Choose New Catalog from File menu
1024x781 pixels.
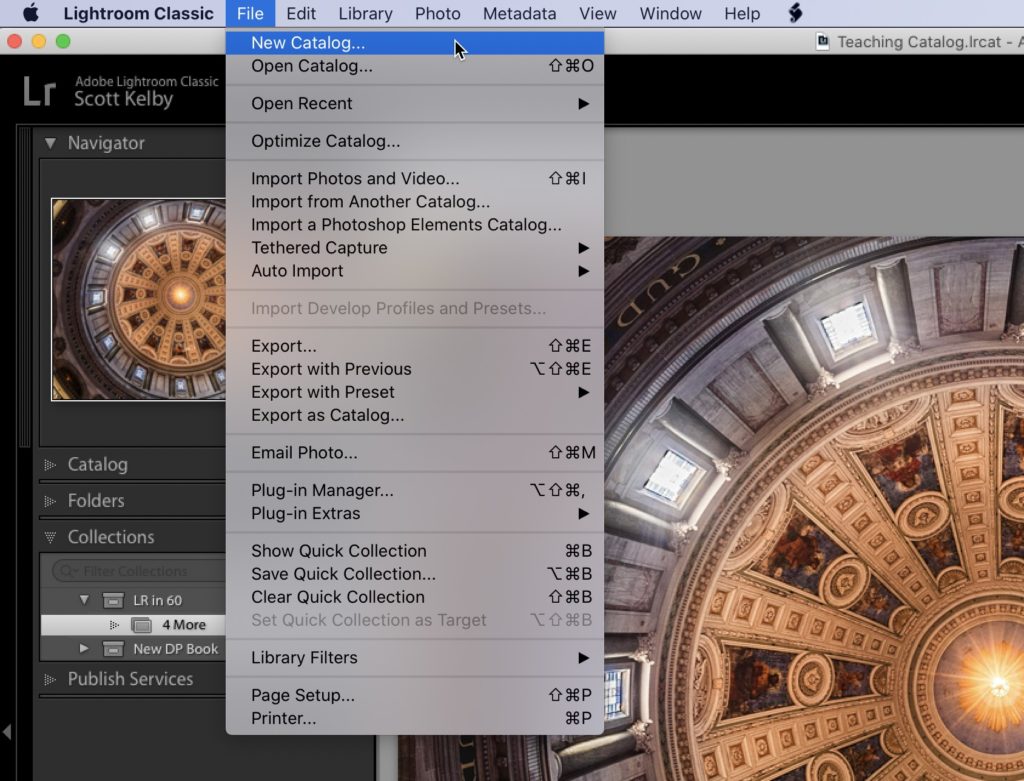click(308, 43)
